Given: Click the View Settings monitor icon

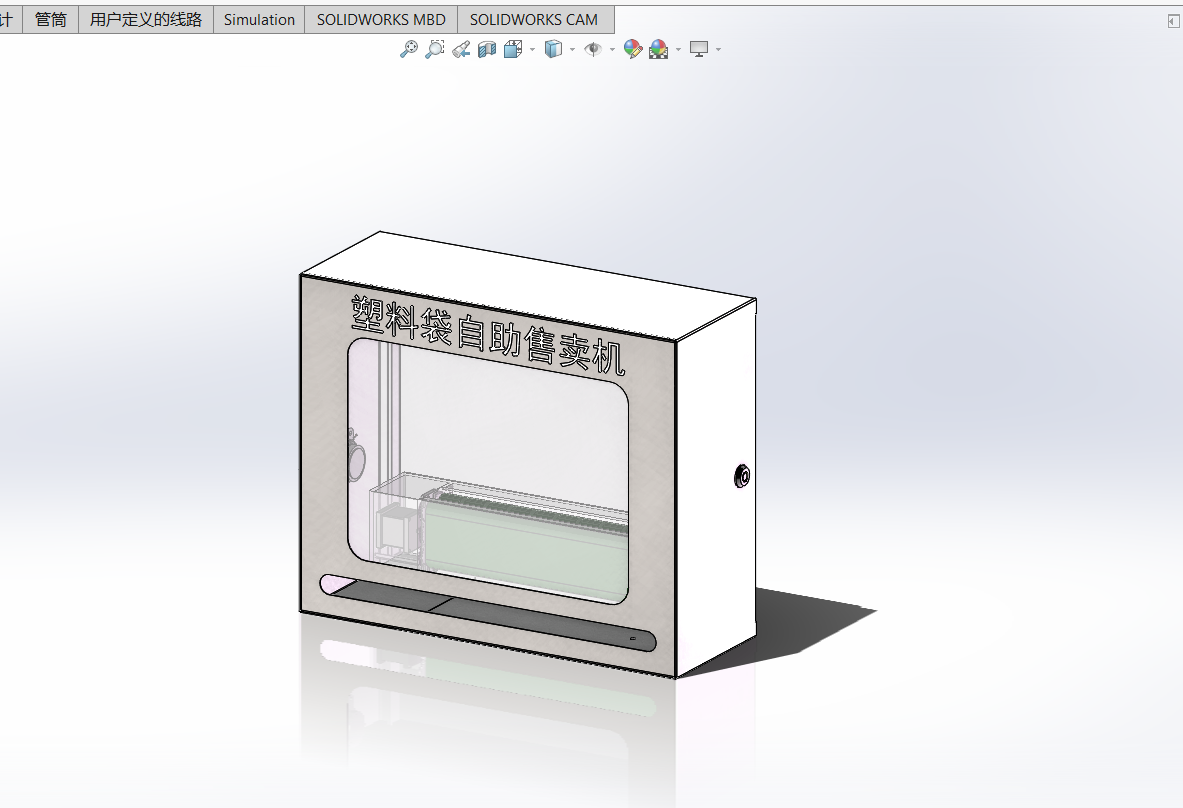Looking at the screenshot, I should click(x=699, y=50).
